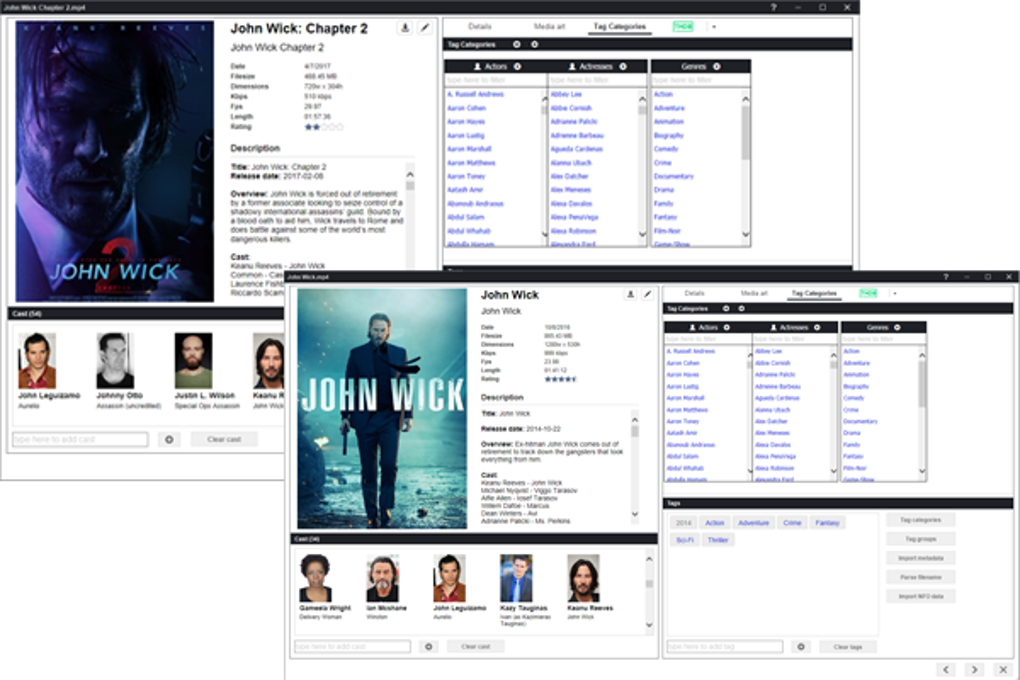Select Tag Categories tab in the Chapter 2 window
This screenshot has width=1020, height=680.
pos(619,27)
